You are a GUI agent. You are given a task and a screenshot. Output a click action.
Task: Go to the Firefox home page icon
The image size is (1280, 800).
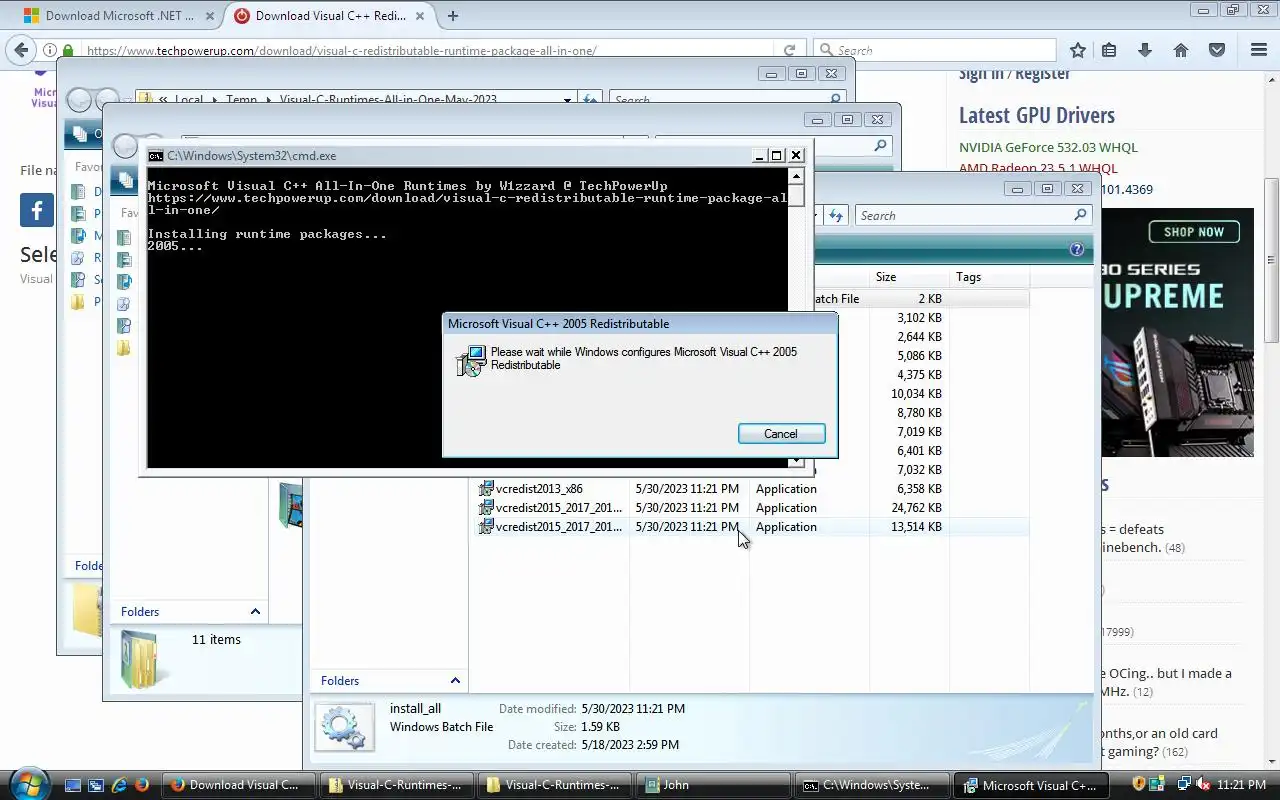(x=1181, y=50)
